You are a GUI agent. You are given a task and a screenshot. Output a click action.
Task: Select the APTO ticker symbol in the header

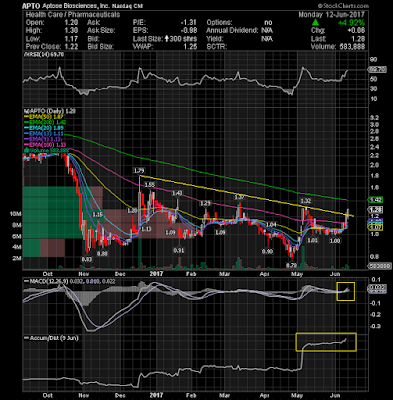coord(31,6)
